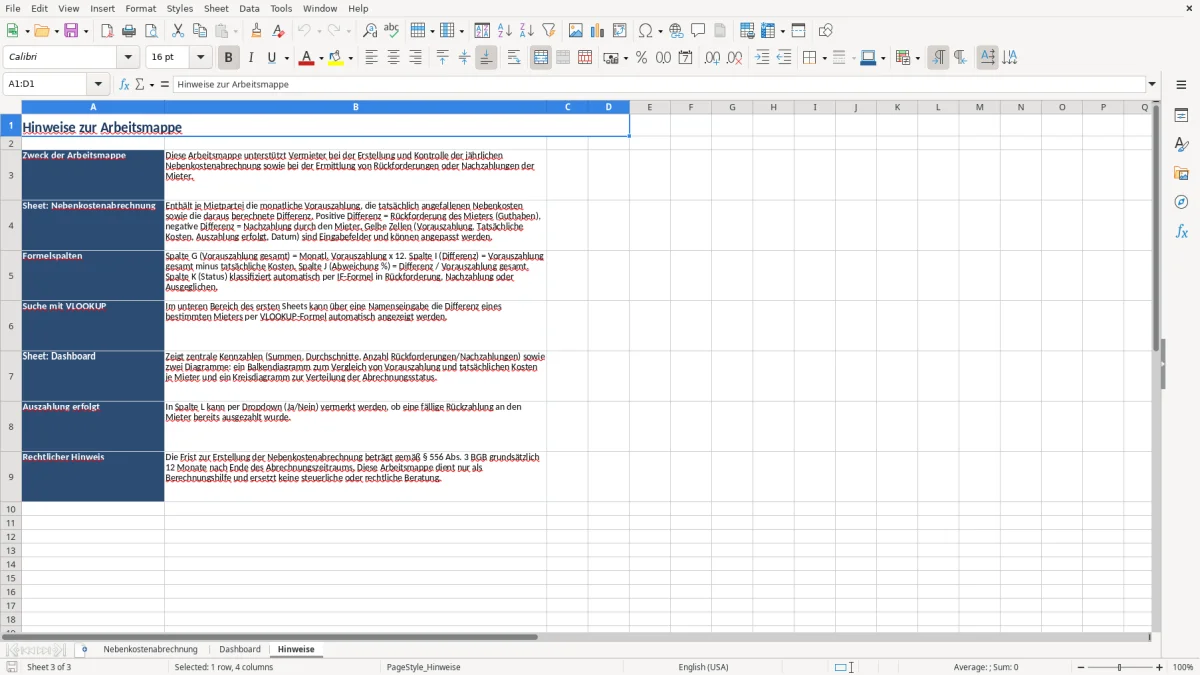The image size is (1200, 675).
Task: Open the Sidebar Navigator deck
Action: [x=1181, y=203]
